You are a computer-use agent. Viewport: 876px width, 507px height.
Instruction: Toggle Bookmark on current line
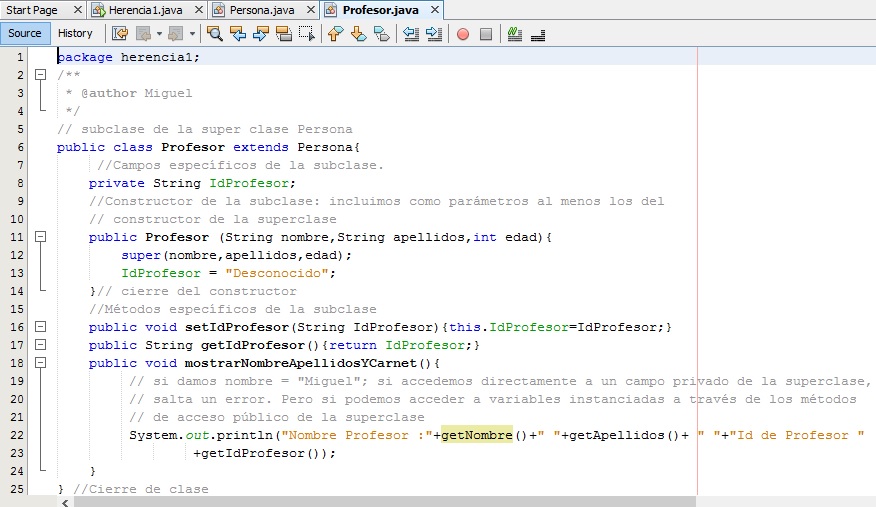(x=381, y=33)
